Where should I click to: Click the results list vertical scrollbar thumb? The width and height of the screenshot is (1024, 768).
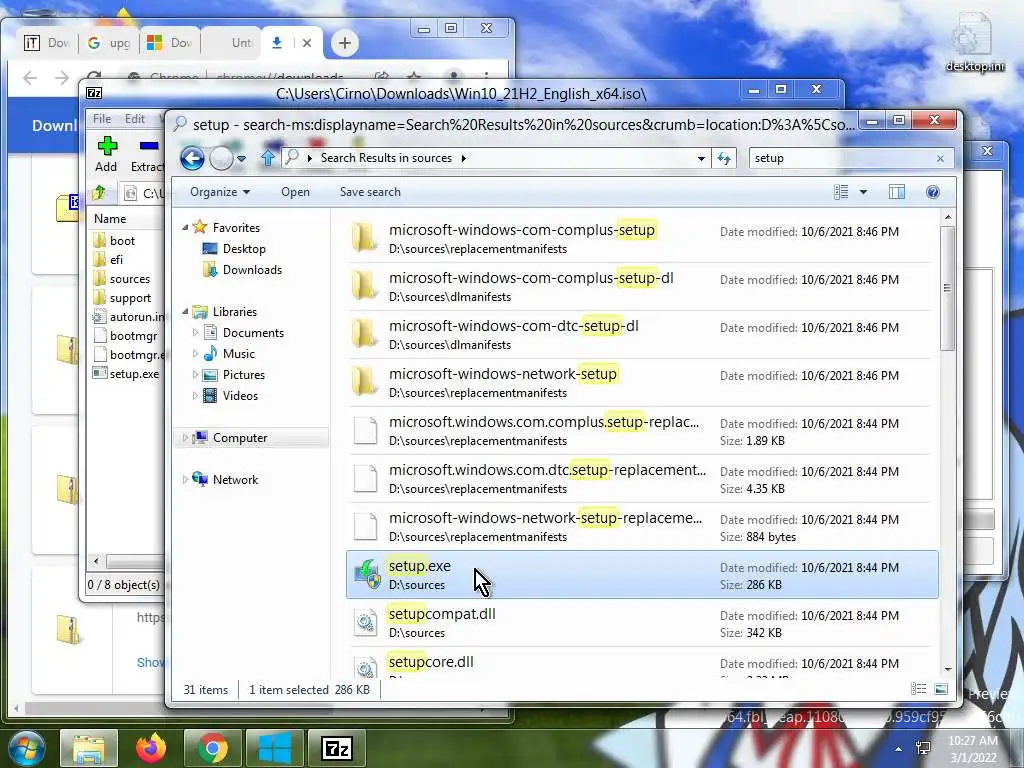[x=948, y=288]
